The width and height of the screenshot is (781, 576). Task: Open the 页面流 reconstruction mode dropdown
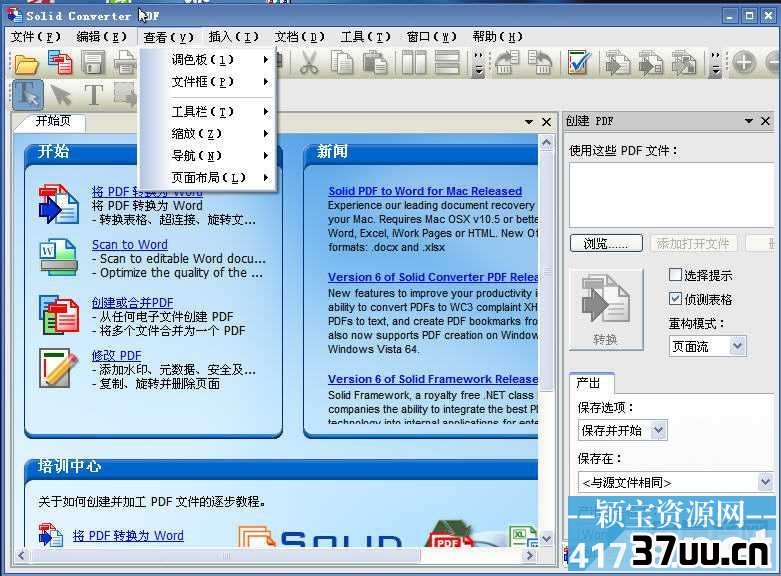click(738, 346)
